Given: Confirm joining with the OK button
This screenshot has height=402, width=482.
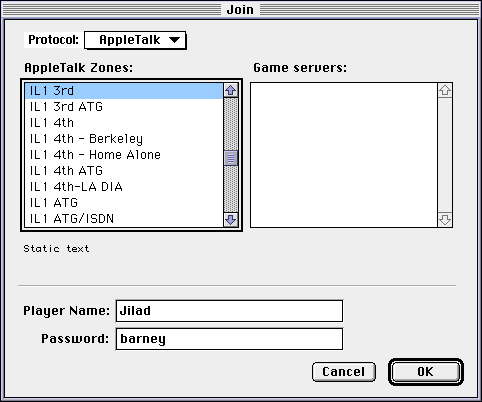Looking at the screenshot, I should click(426, 372).
